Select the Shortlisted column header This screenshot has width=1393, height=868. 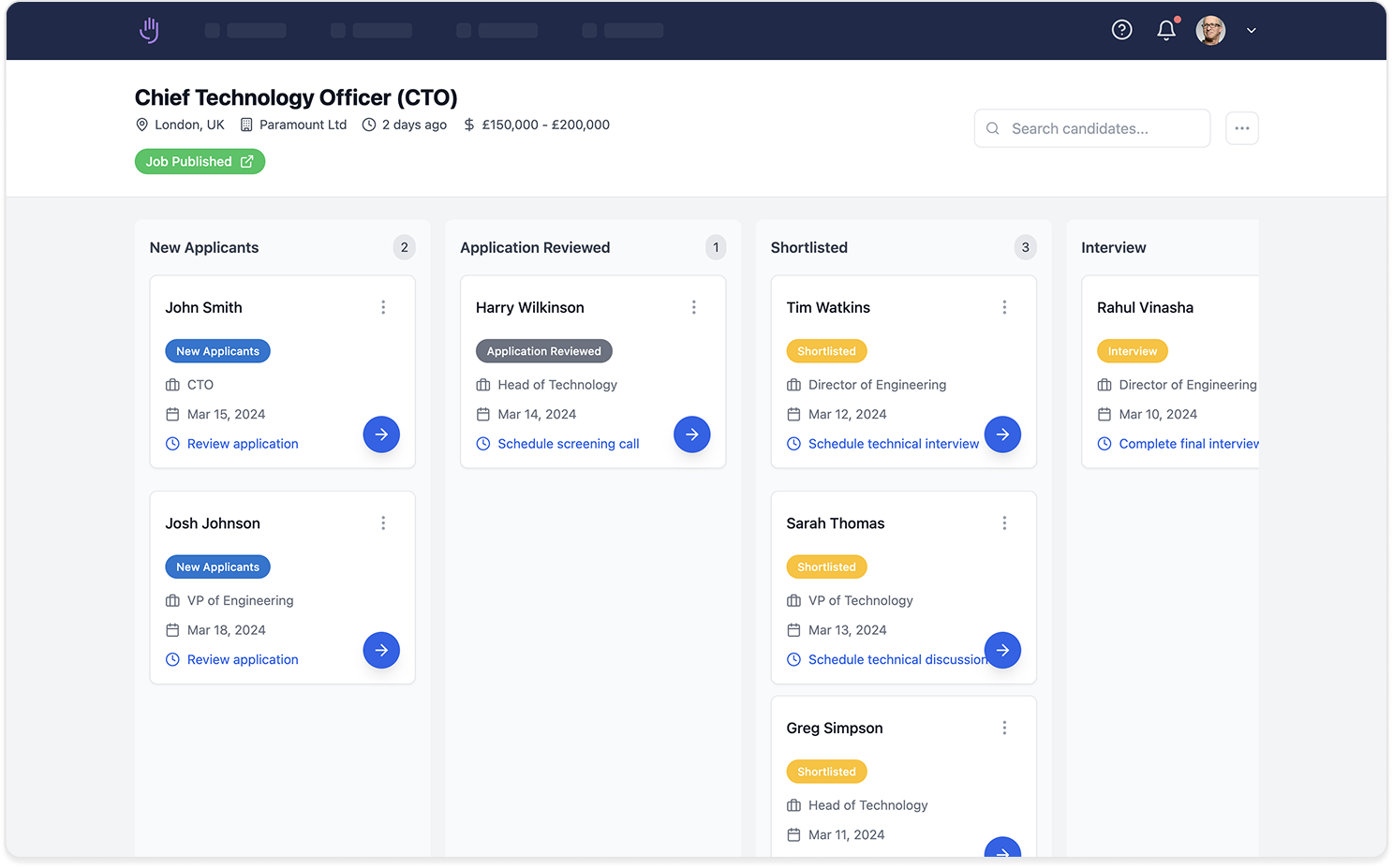(808, 247)
